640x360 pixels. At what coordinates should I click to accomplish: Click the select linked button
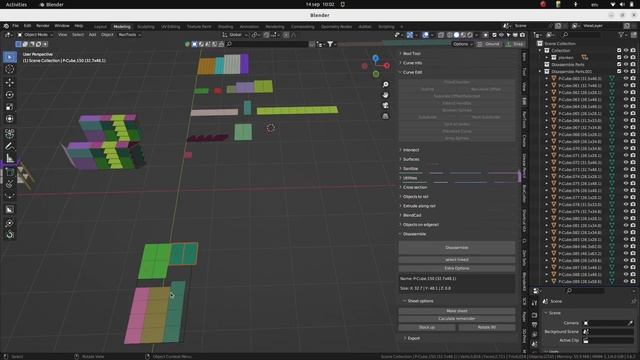click(x=457, y=260)
